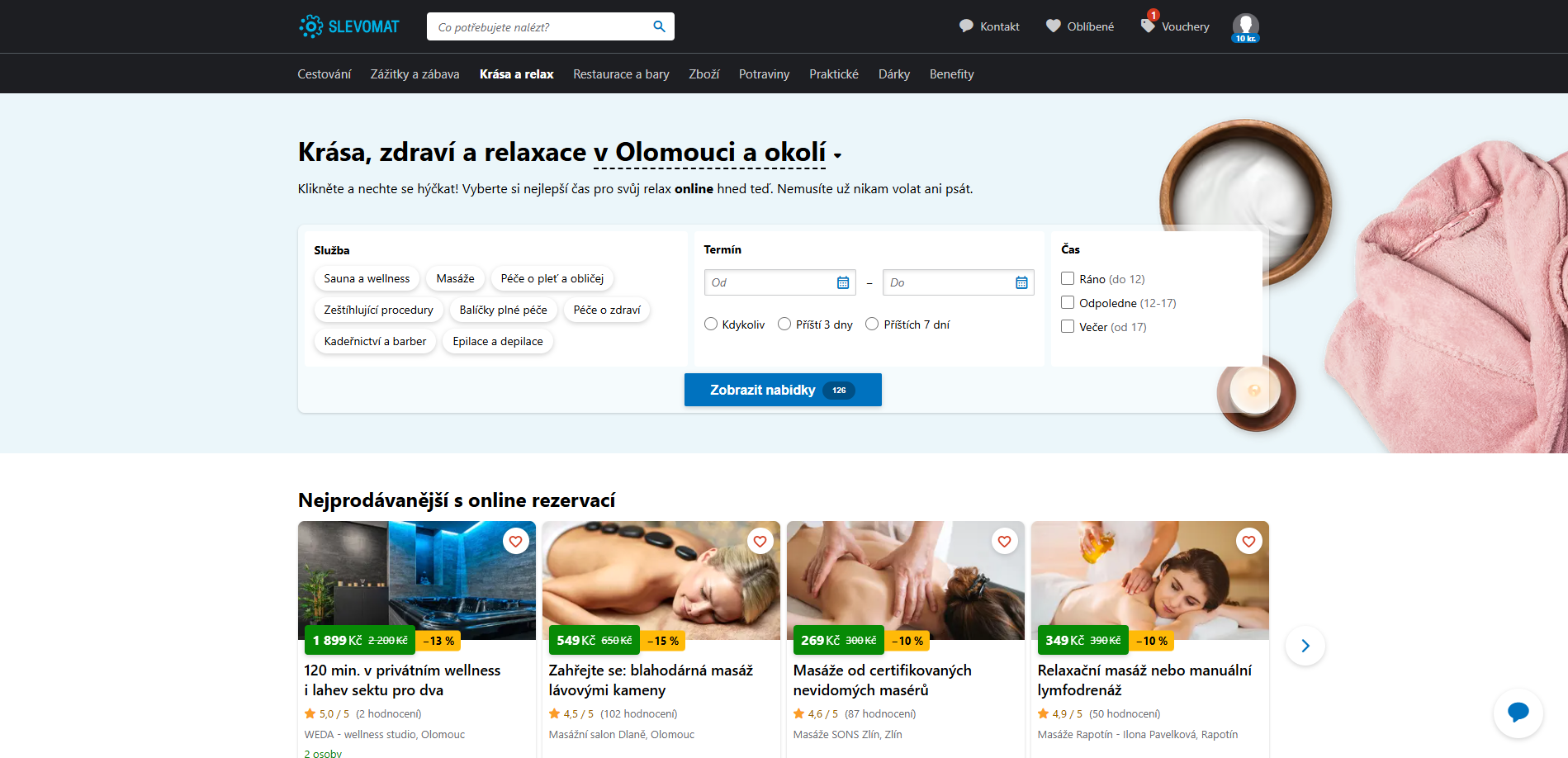Open the Restaurace a bary category
This screenshot has height=758, width=1568.
pyautogui.click(x=621, y=74)
